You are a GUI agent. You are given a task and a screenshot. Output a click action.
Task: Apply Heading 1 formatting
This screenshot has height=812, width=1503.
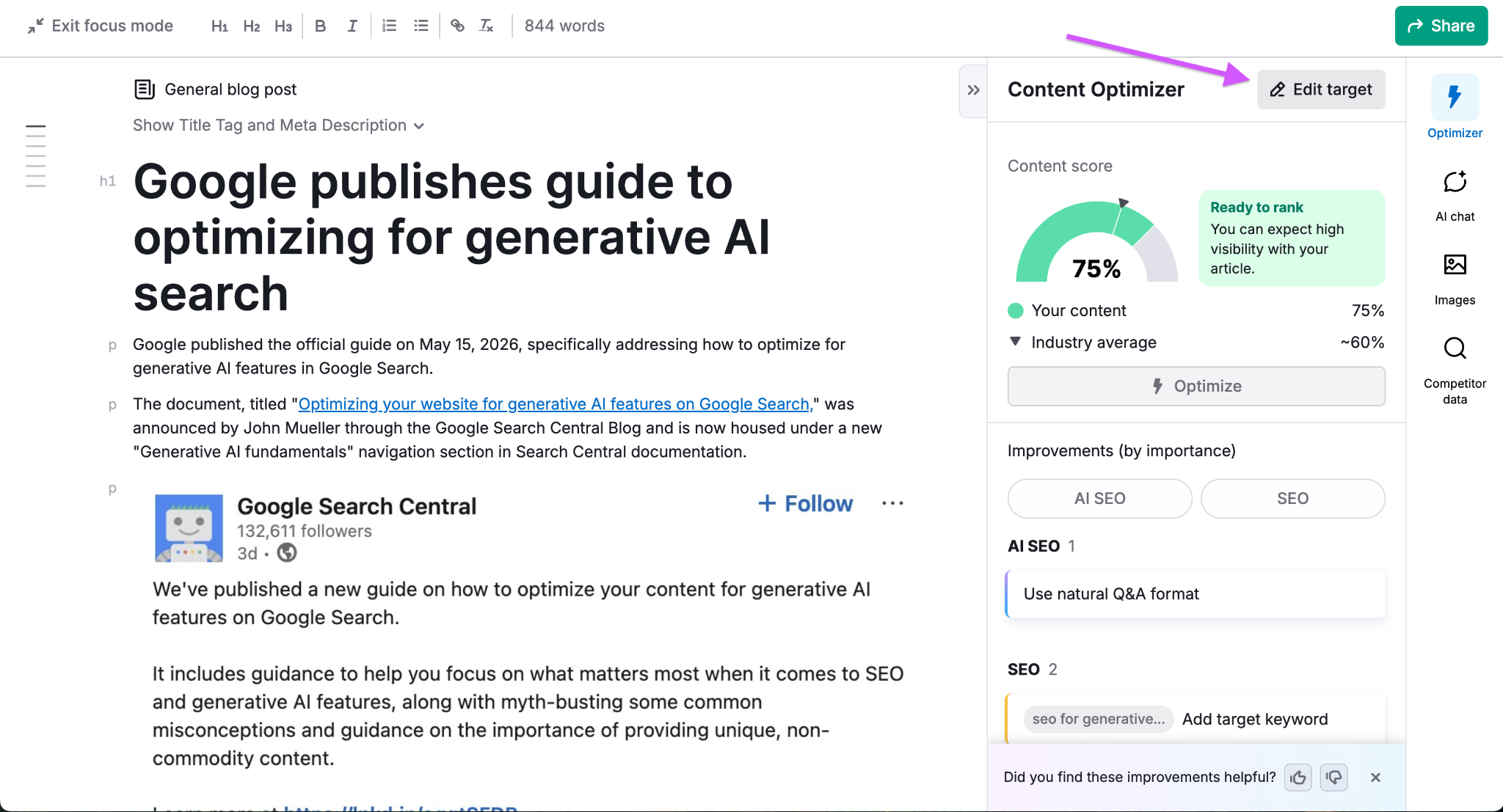point(219,26)
